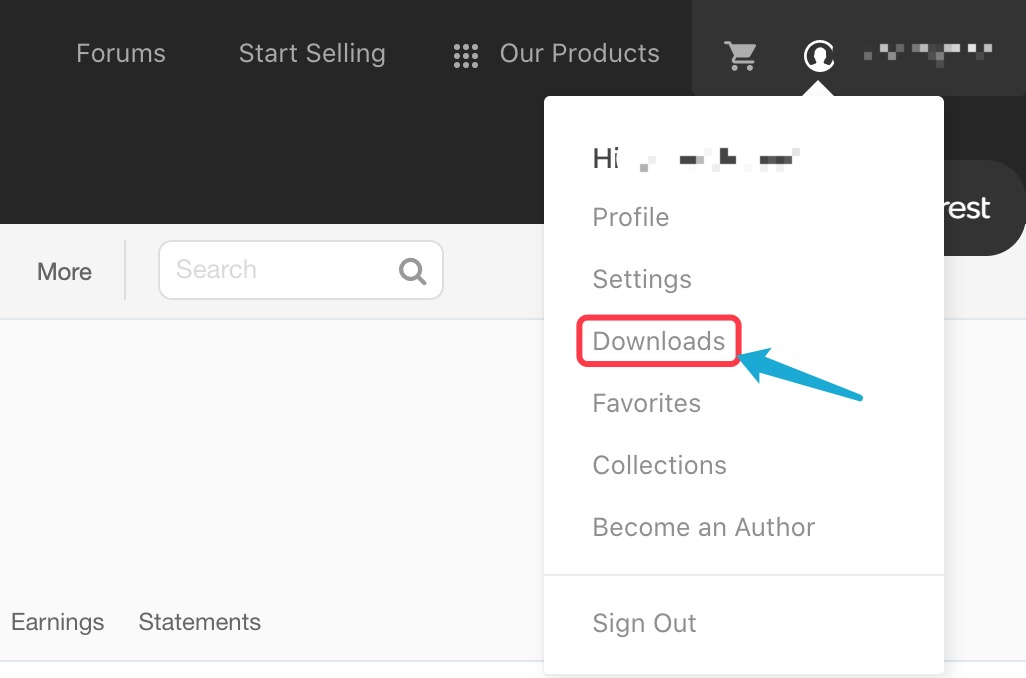Select Settings in account menu
The width and height of the screenshot is (1026, 678).
pyautogui.click(x=642, y=279)
